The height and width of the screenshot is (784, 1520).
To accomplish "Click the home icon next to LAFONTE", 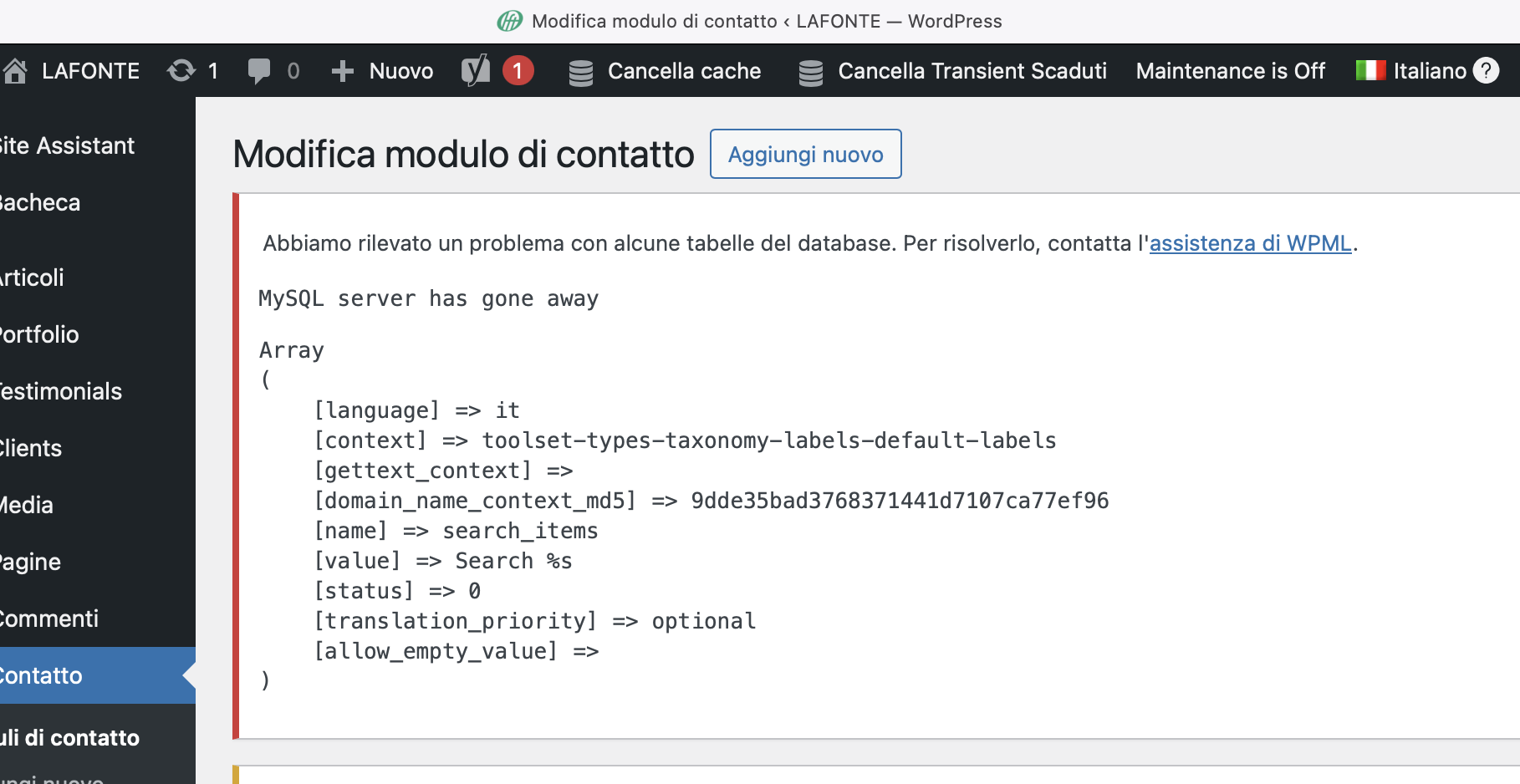I will click(x=14, y=71).
